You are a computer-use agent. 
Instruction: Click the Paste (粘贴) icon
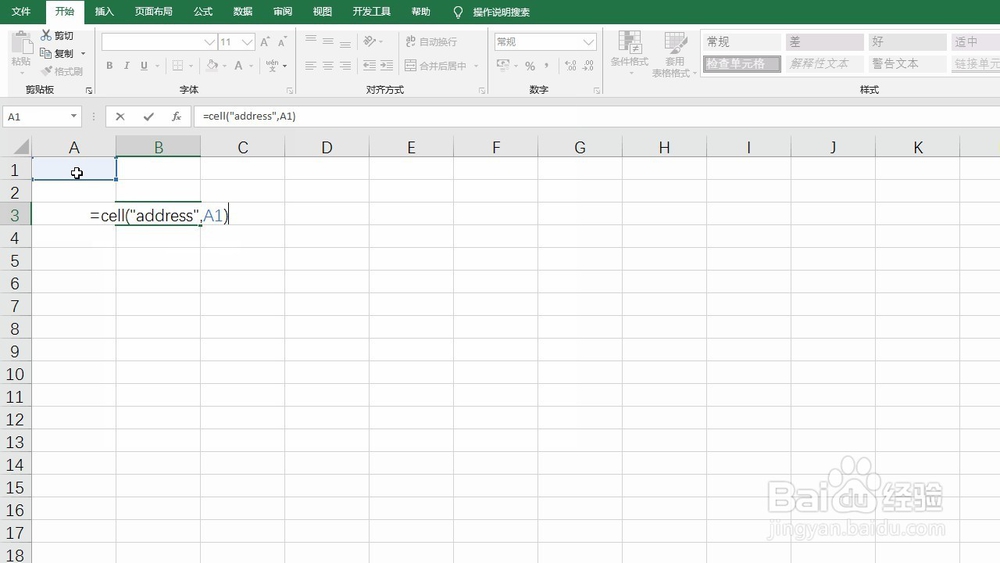[x=22, y=45]
